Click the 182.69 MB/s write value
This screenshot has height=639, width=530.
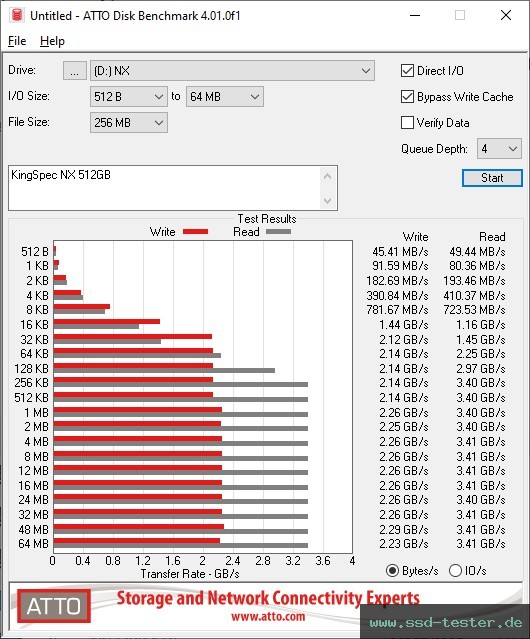[397, 281]
